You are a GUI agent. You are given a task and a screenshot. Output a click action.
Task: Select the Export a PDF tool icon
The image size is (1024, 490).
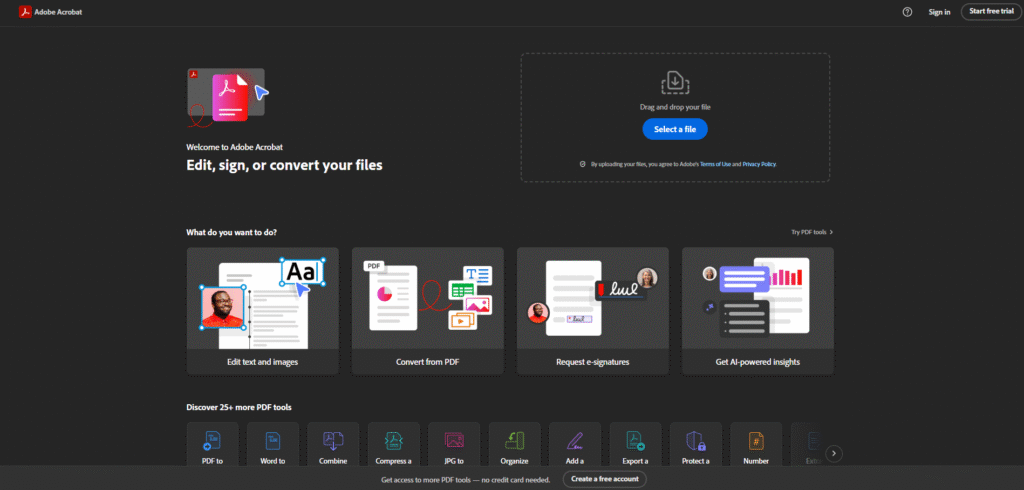[635, 440]
